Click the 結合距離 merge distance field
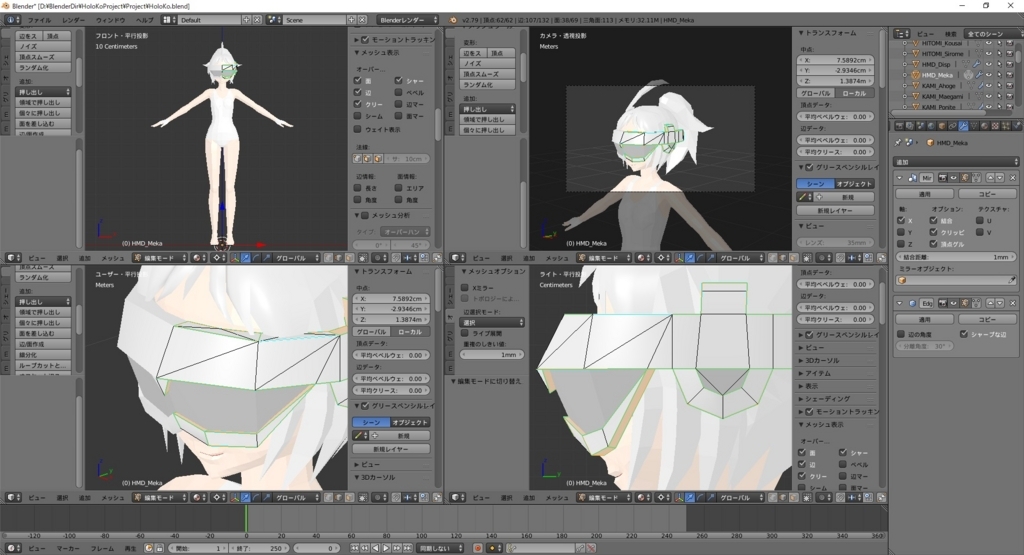The image size is (1024, 555). [957, 257]
